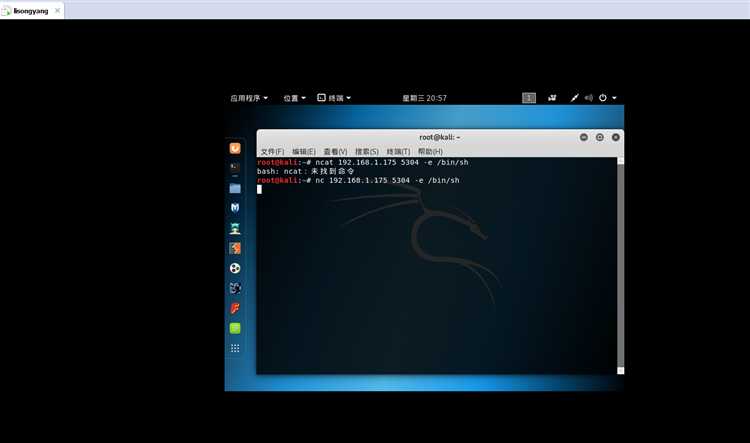Select the lisongyang VM tab
Screen dimensions: 750x443
[x=32, y=11]
